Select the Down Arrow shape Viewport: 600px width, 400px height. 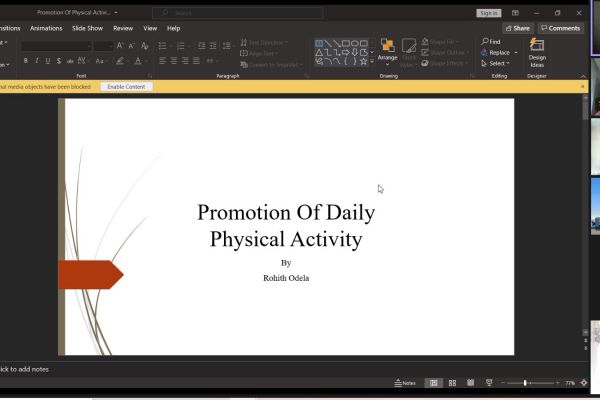(x=355, y=52)
